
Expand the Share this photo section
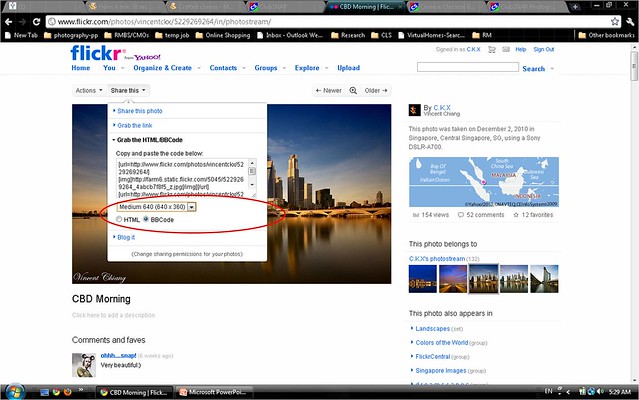pyautogui.click(x=140, y=111)
